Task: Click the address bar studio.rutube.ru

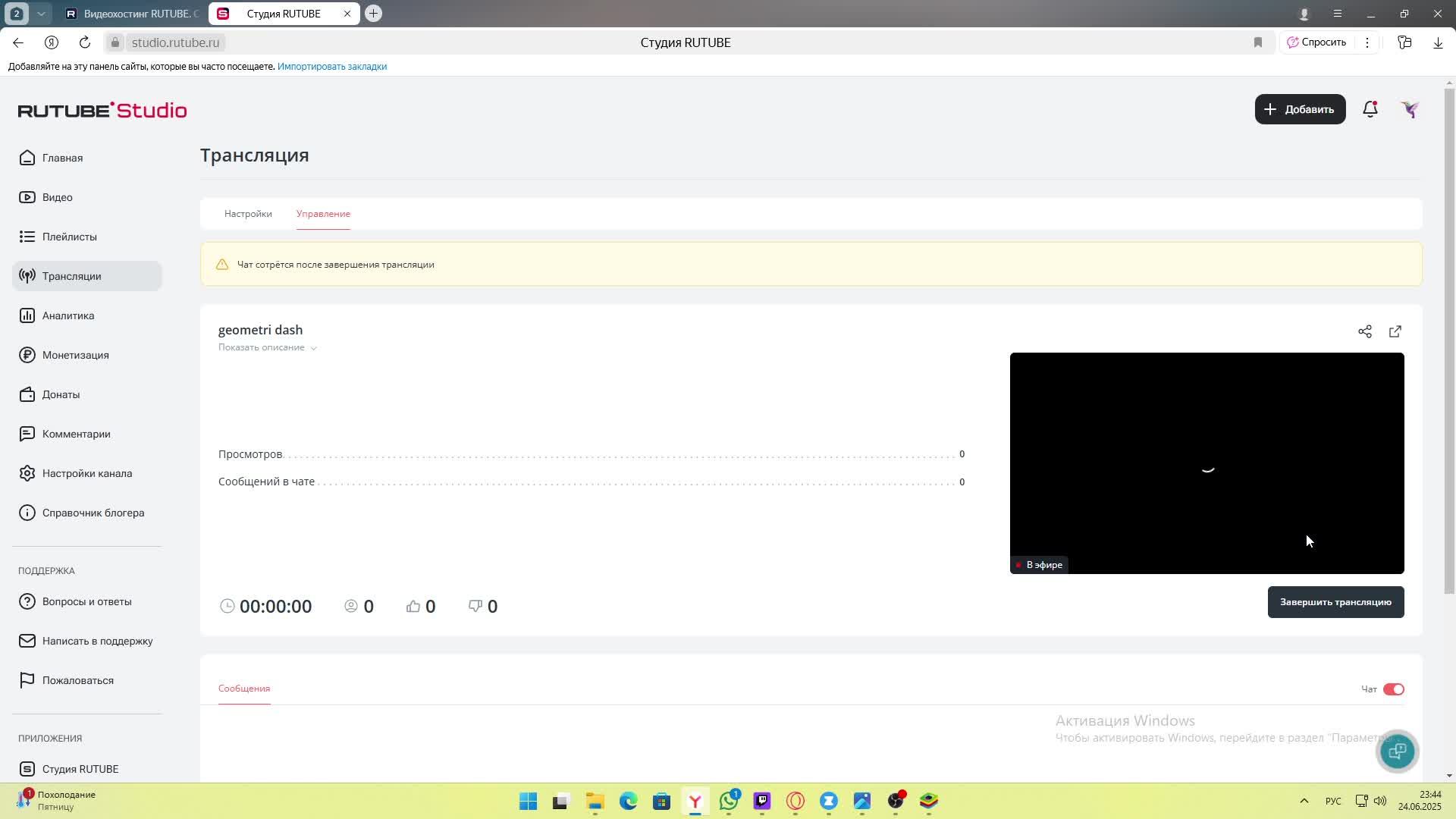Action: tap(176, 42)
